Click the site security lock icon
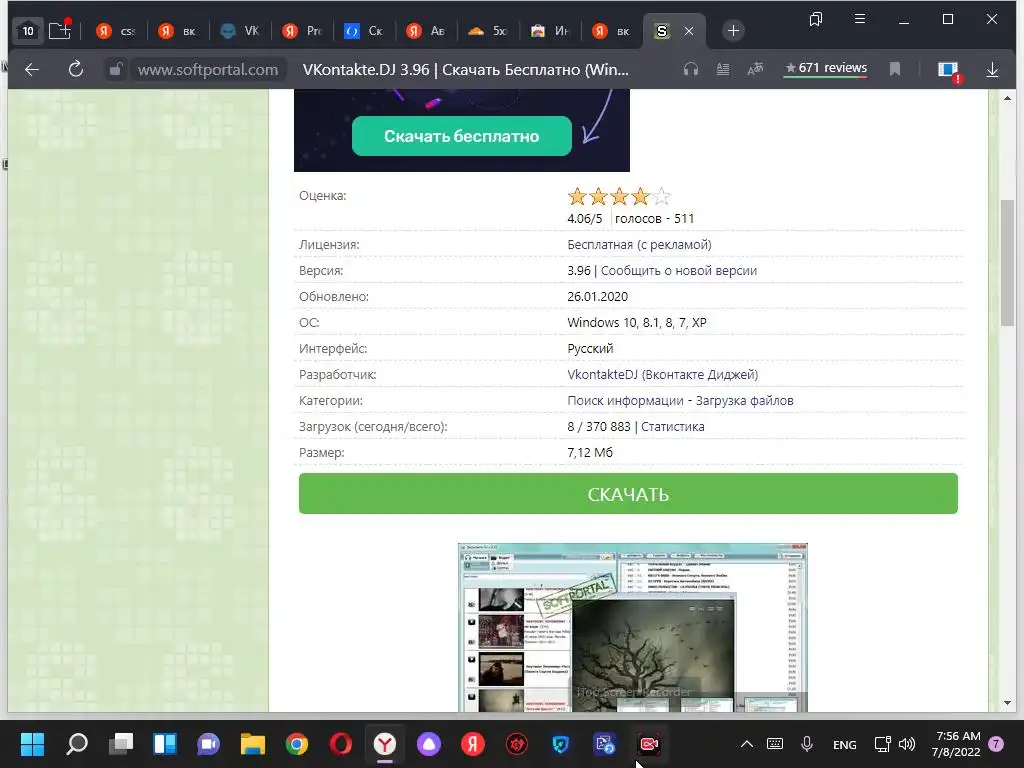This screenshot has height=768, width=1024. point(116,69)
